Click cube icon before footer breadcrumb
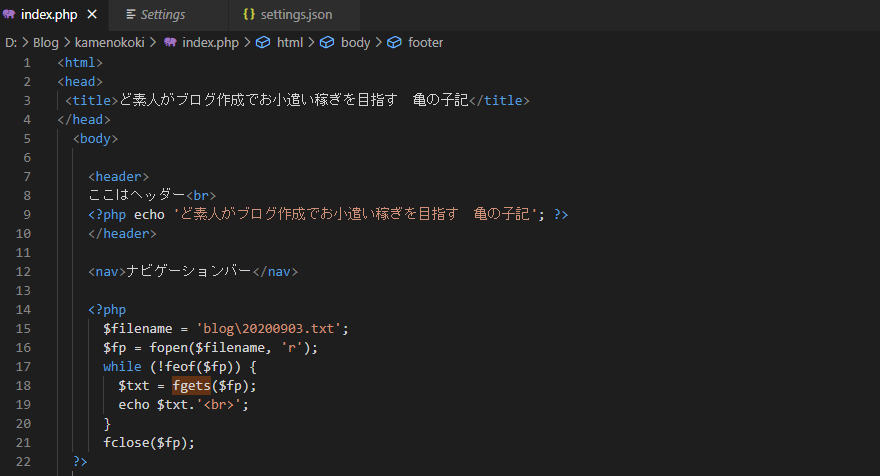This screenshot has height=476, width=880. pyautogui.click(x=395, y=43)
